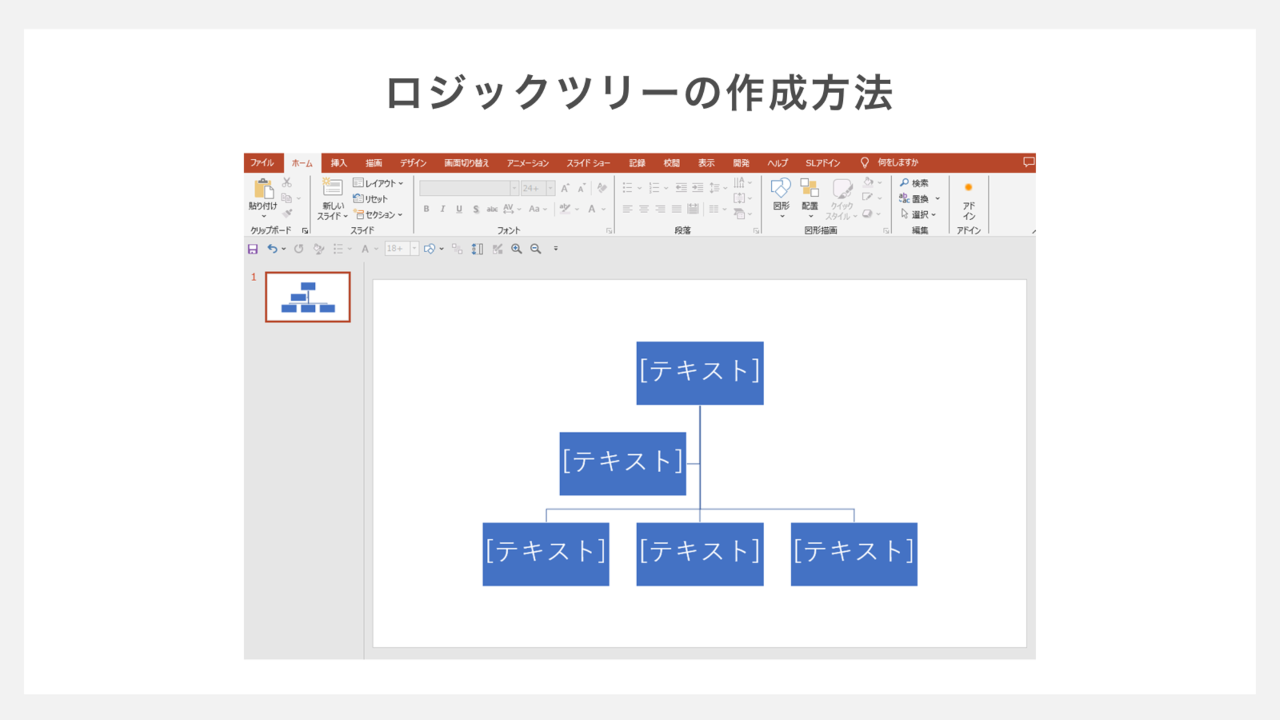This screenshot has width=1280, height=720.
Task: Toggle italic formatting (I)
Action: pyautogui.click(x=442, y=209)
